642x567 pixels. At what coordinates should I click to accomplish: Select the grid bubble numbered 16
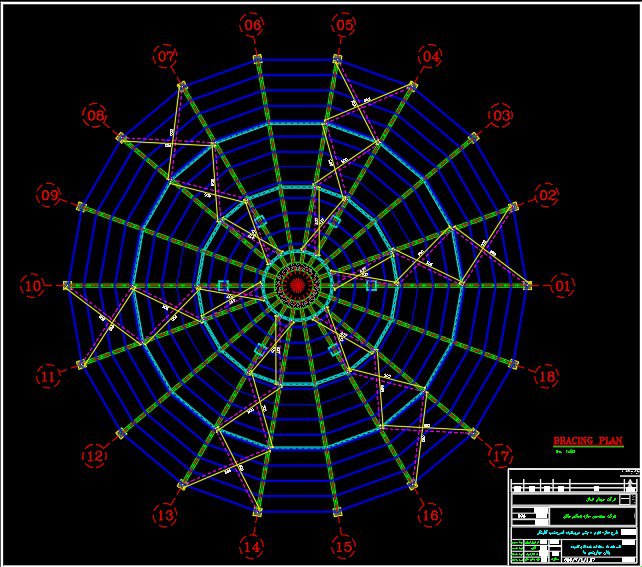[430, 515]
